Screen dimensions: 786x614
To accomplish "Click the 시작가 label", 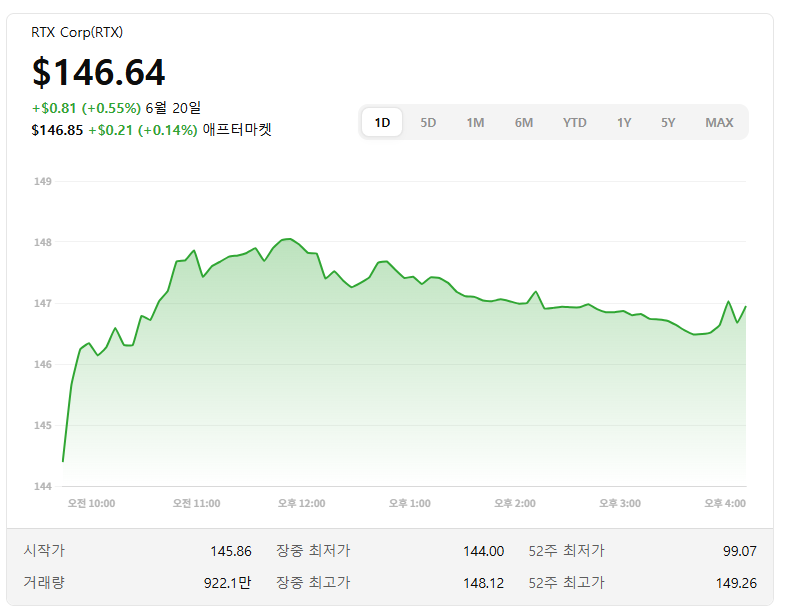I will tap(44, 550).
